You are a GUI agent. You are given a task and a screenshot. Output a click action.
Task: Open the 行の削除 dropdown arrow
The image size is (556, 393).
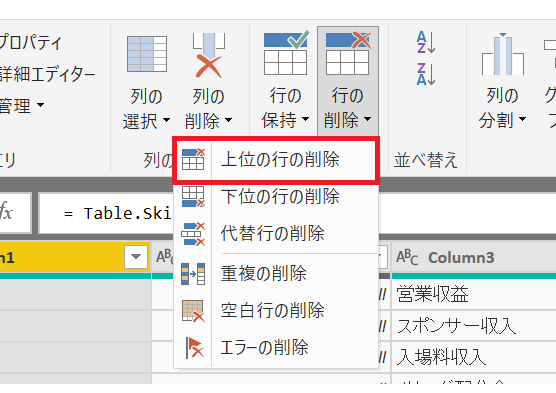click(368, 119)
